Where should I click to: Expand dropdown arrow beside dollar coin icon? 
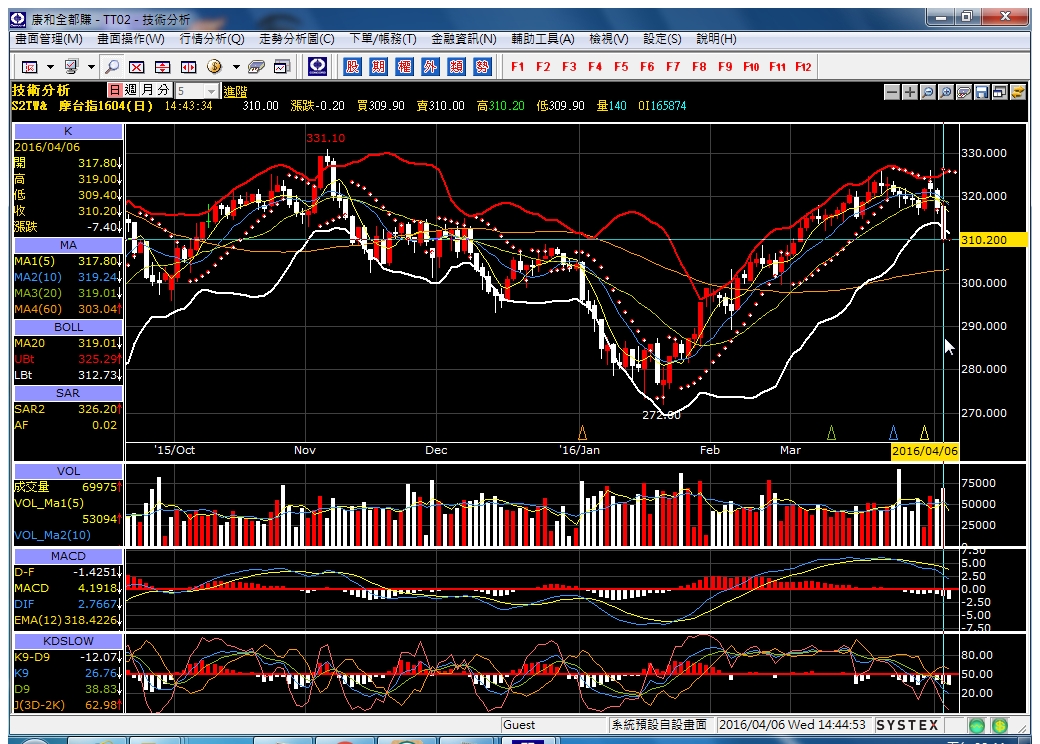coord(236,67)
